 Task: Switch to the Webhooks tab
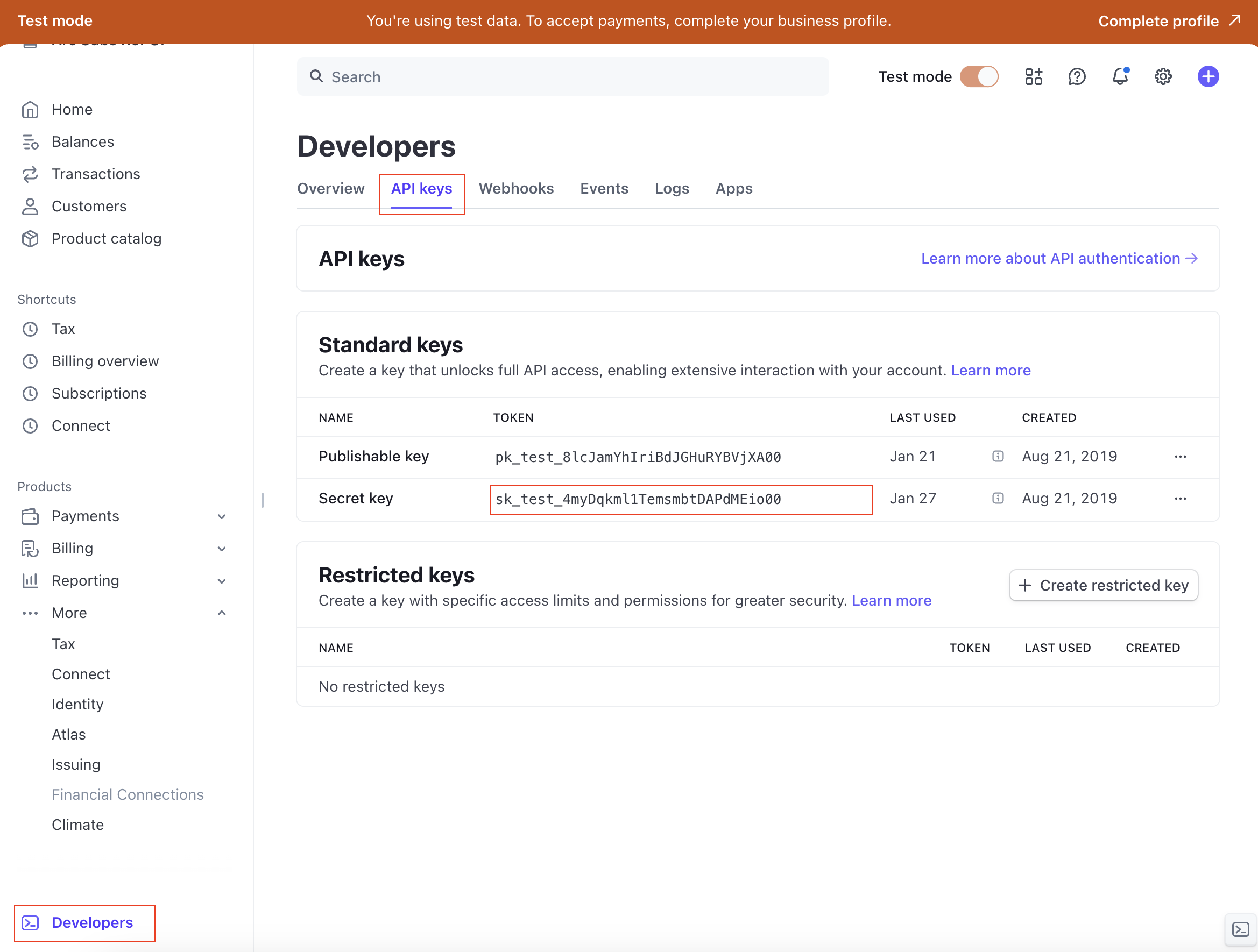pos(516,189)
